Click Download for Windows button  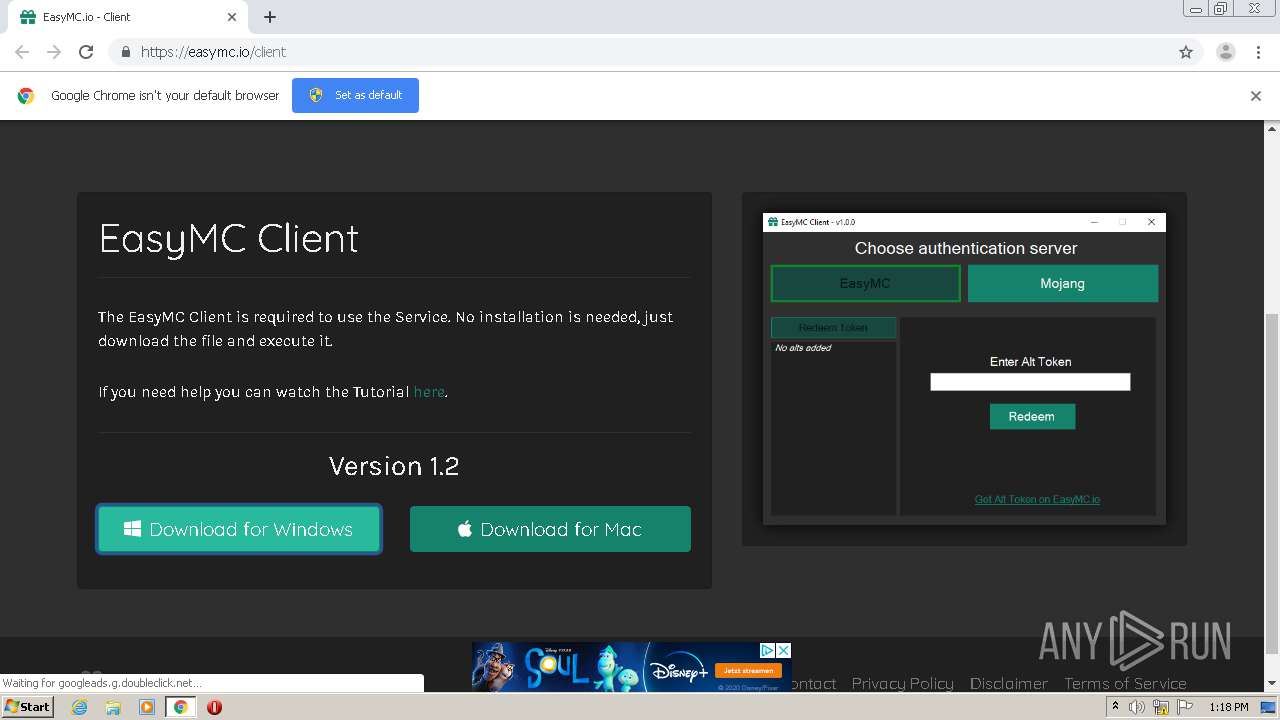coord(239,529)
